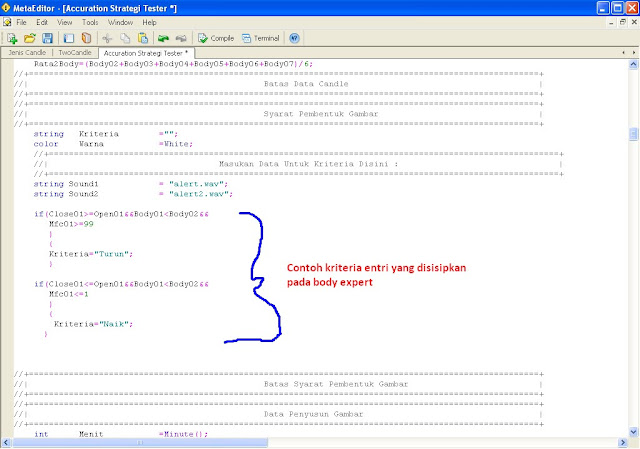Image resolution: width=640 pixels, height=449 pixels.
Task: Click the horizontal scrollbar left arrow
Action: pos(6,442)
